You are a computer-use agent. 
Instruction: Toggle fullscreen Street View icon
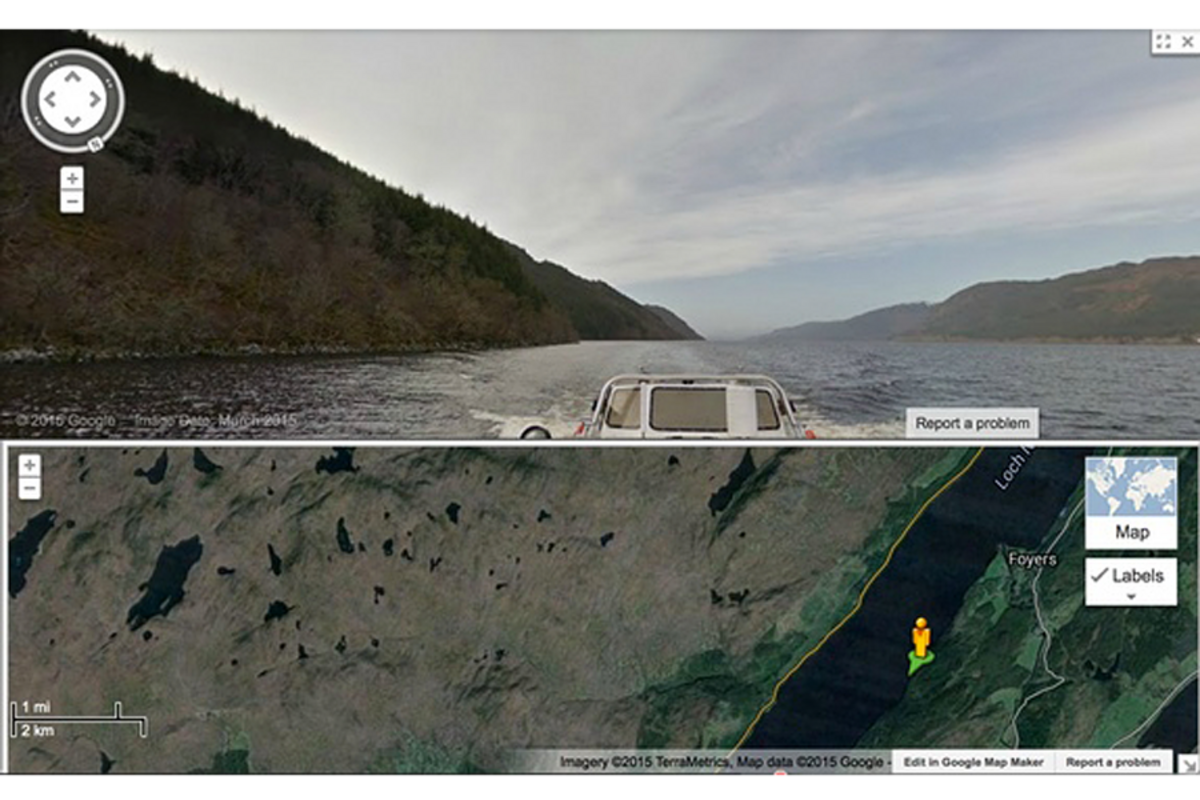pos(1163,41)
